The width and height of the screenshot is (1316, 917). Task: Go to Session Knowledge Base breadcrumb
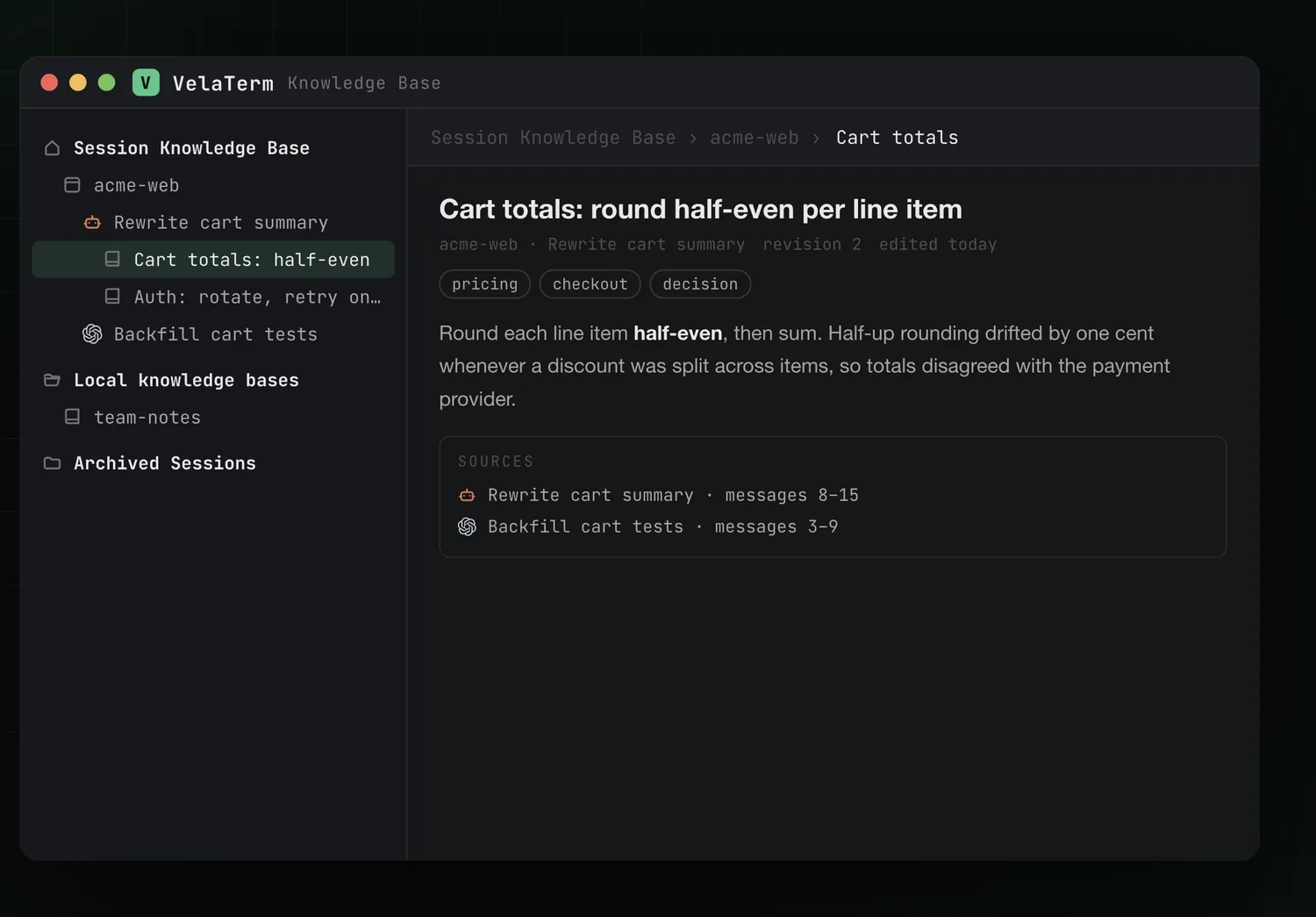coord(554,138)
